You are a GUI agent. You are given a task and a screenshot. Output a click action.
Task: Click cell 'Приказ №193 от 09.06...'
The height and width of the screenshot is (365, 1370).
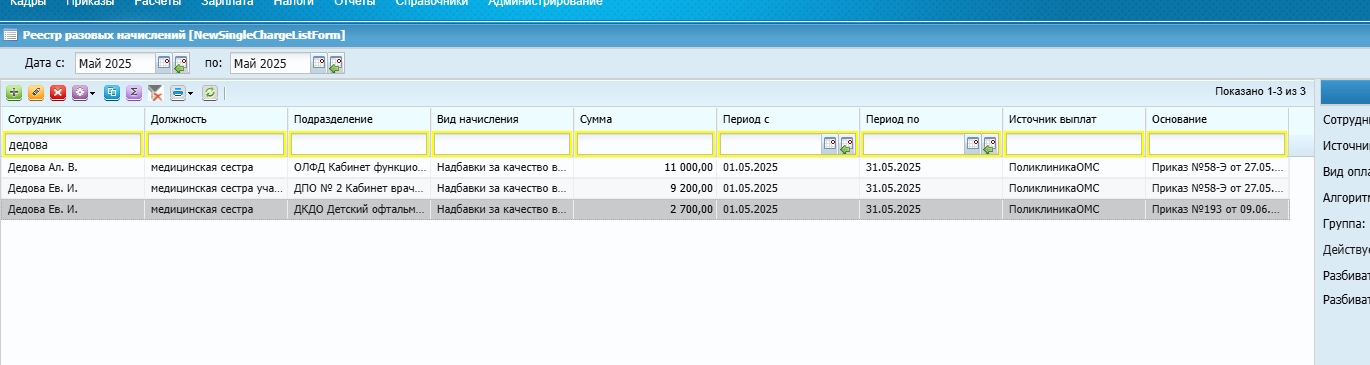point(1217,209)
